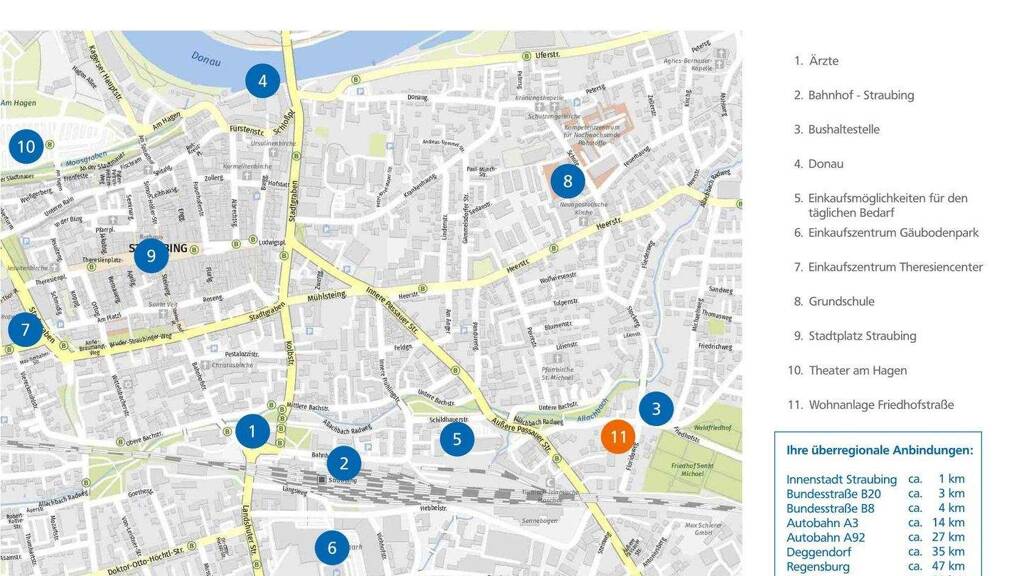Select marker 10 near Am Hagen
The height and width of the screenshot is (576, 1024).
(x=26, y=147)
